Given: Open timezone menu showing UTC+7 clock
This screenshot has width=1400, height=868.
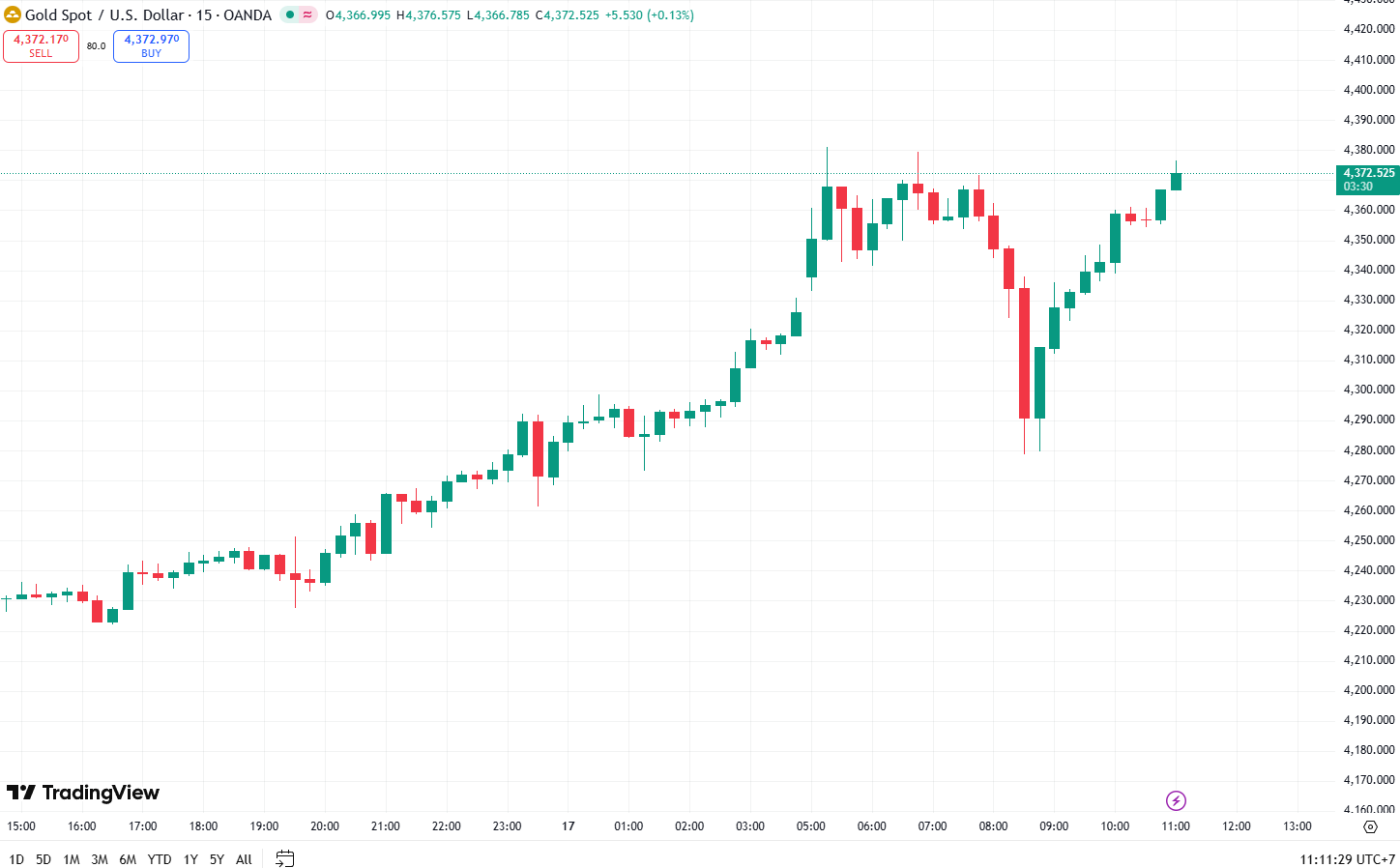Looking at the screenshot, I should [1347, 859].
